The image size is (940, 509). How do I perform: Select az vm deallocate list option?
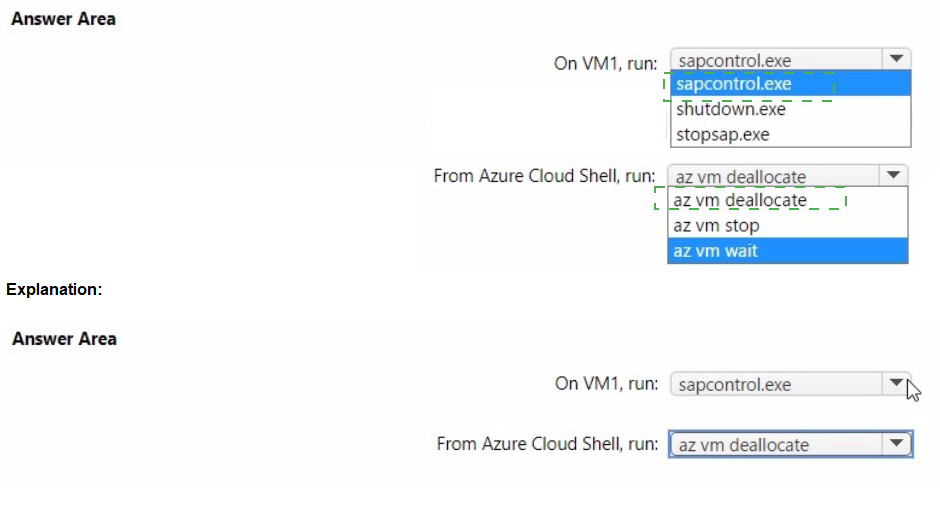pos(740,201)
